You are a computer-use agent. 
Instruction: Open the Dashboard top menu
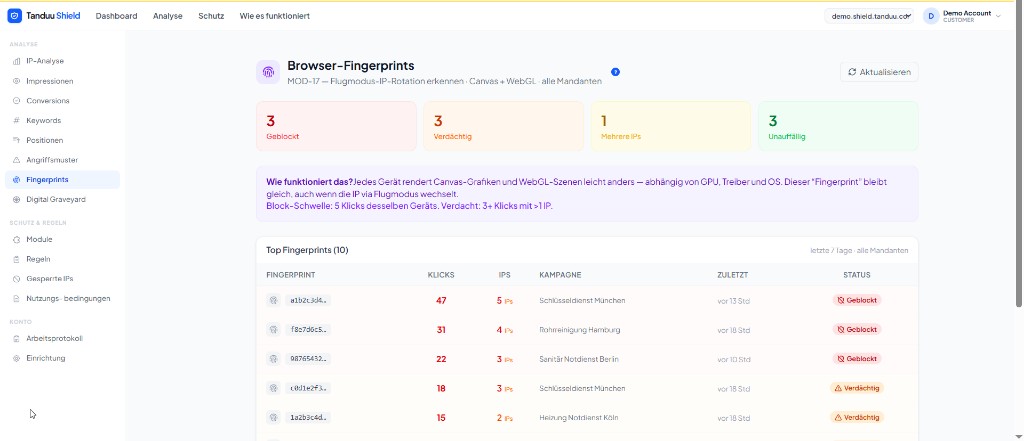[116, 16]
